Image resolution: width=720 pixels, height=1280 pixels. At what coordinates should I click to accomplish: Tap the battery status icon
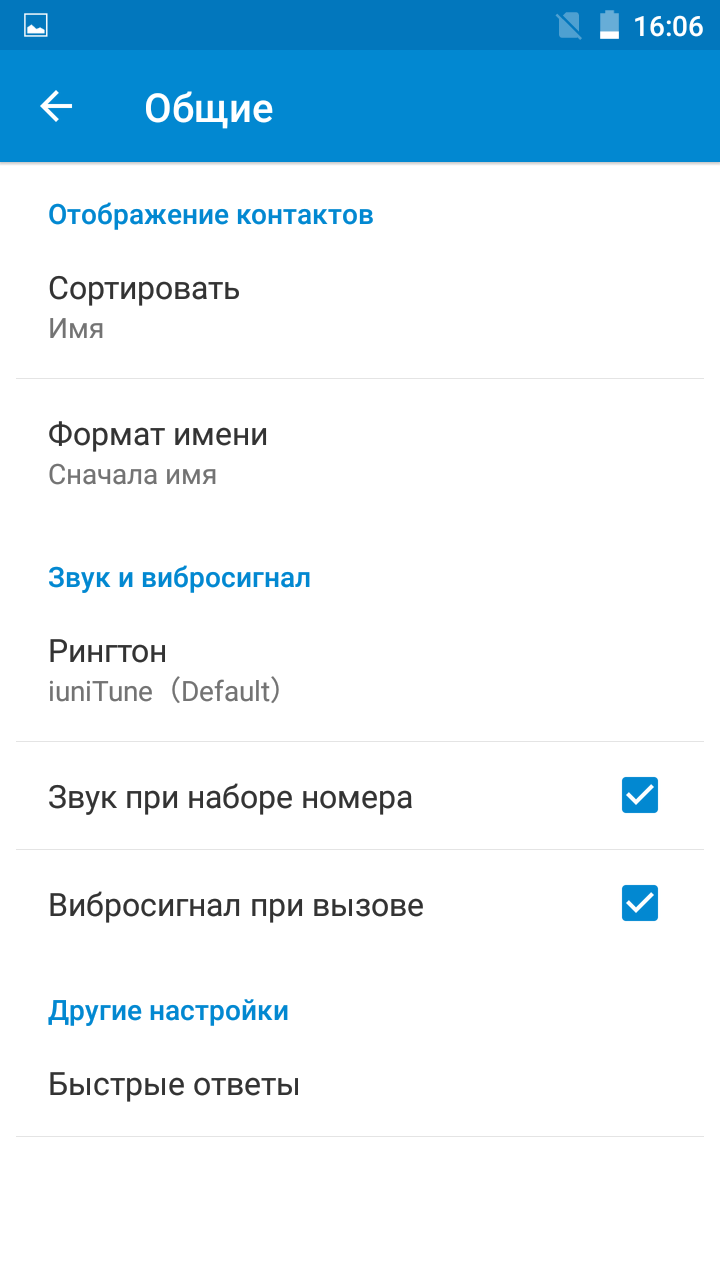coord(609,25)
